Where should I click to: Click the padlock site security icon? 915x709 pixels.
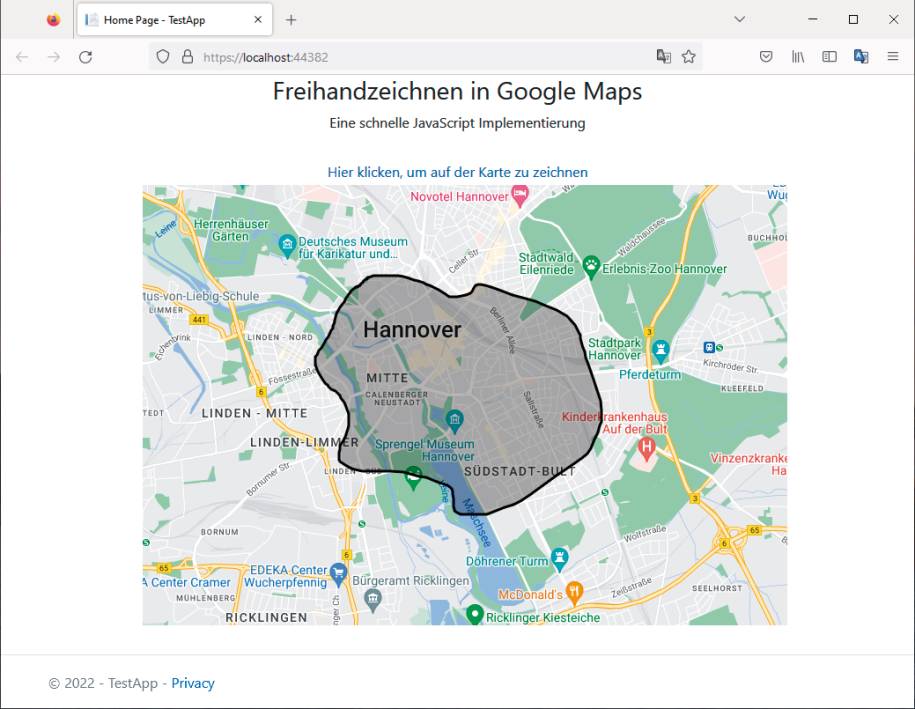click(187, 57)
